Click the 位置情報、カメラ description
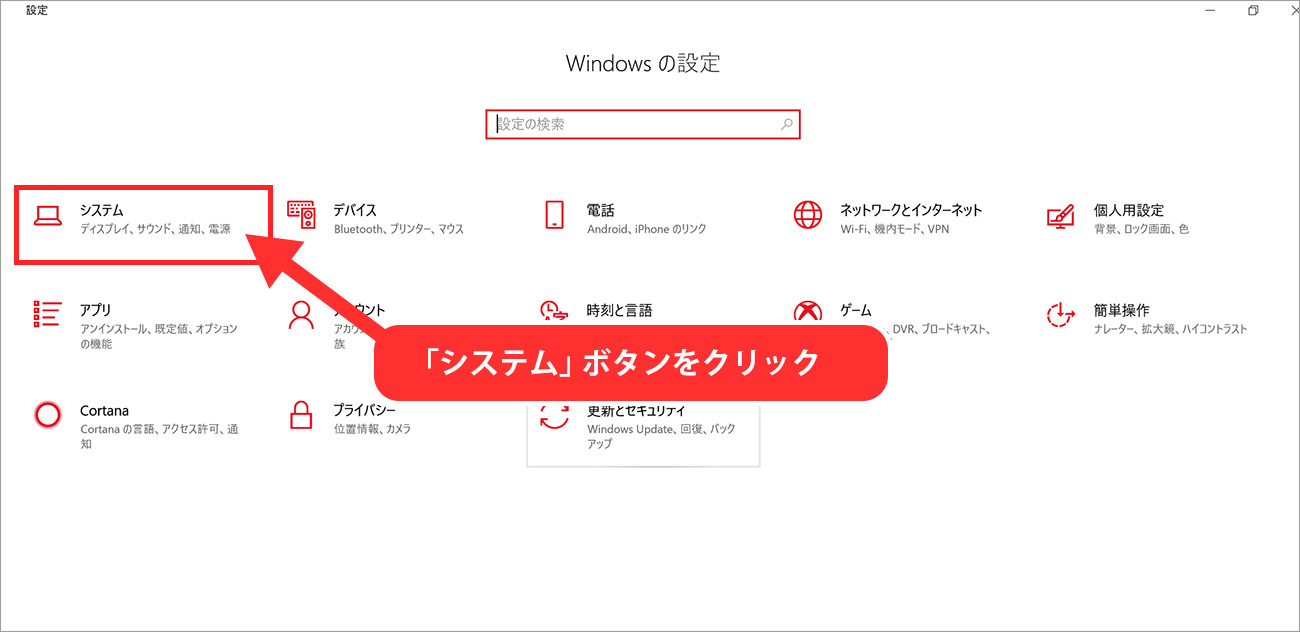Viewport: 1300px width, 632px height. [x=372, y=429]
